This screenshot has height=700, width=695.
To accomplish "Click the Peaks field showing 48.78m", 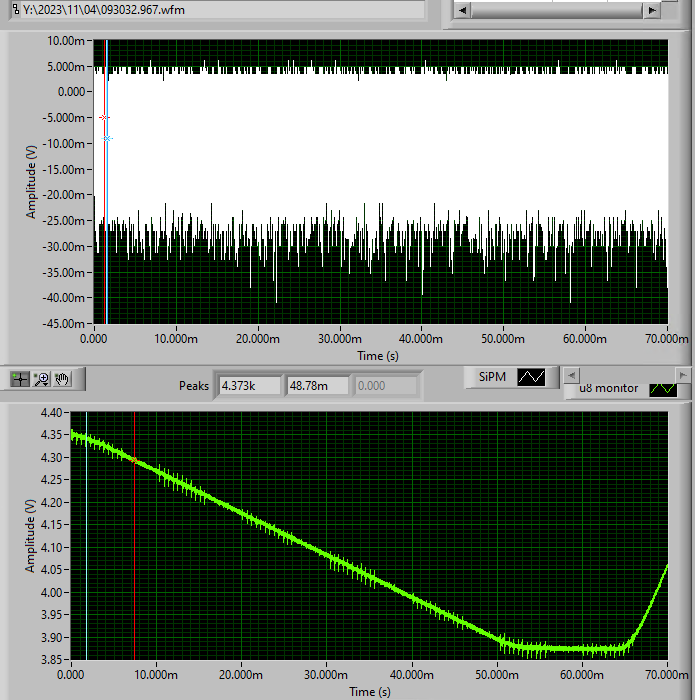I will [x=318, y=386].
